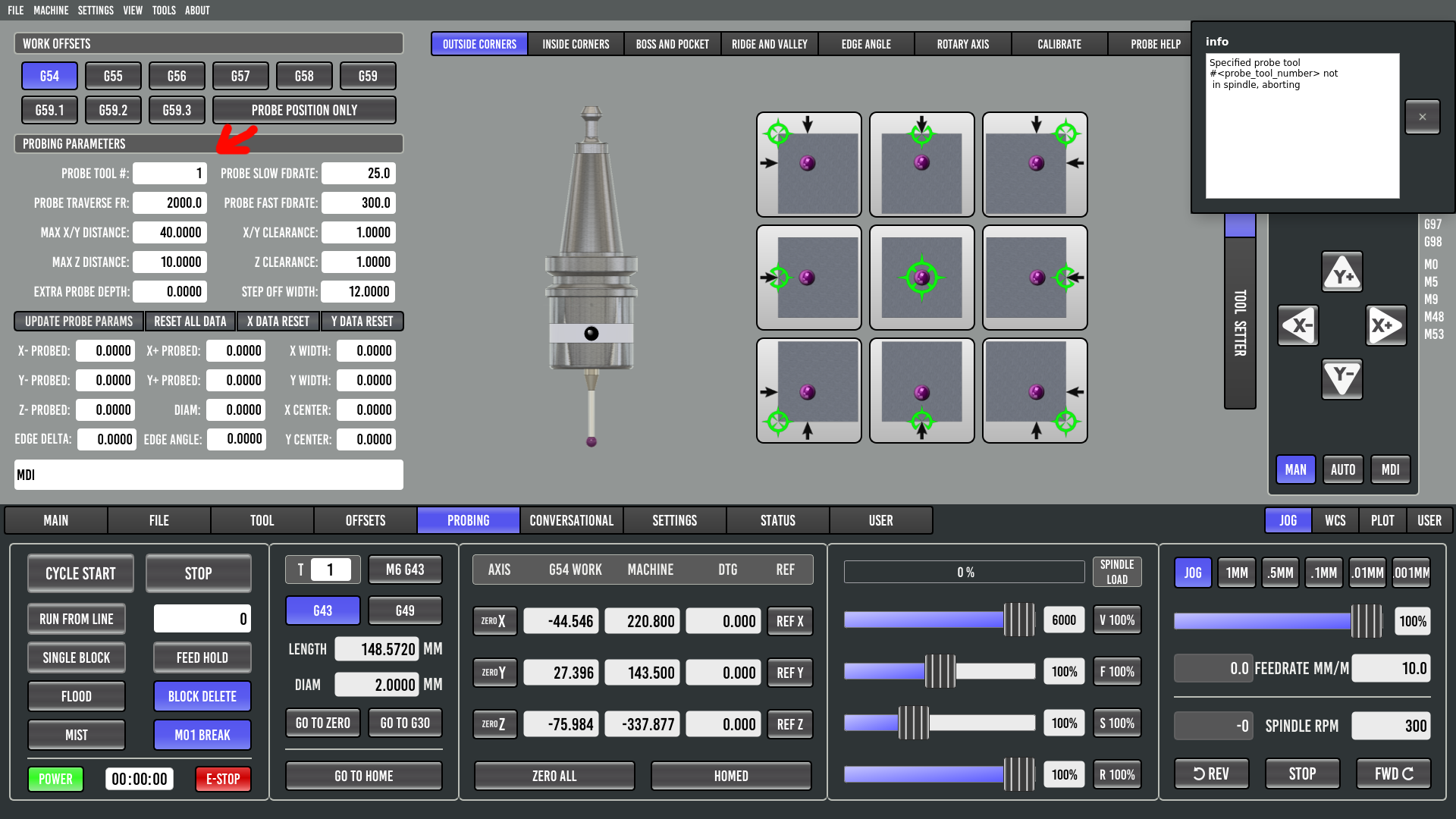Open the TOOLS menu
Image resolution: width=1456 pixels, height=819 pixels.
pyautogui.click(x=164, y=11)
